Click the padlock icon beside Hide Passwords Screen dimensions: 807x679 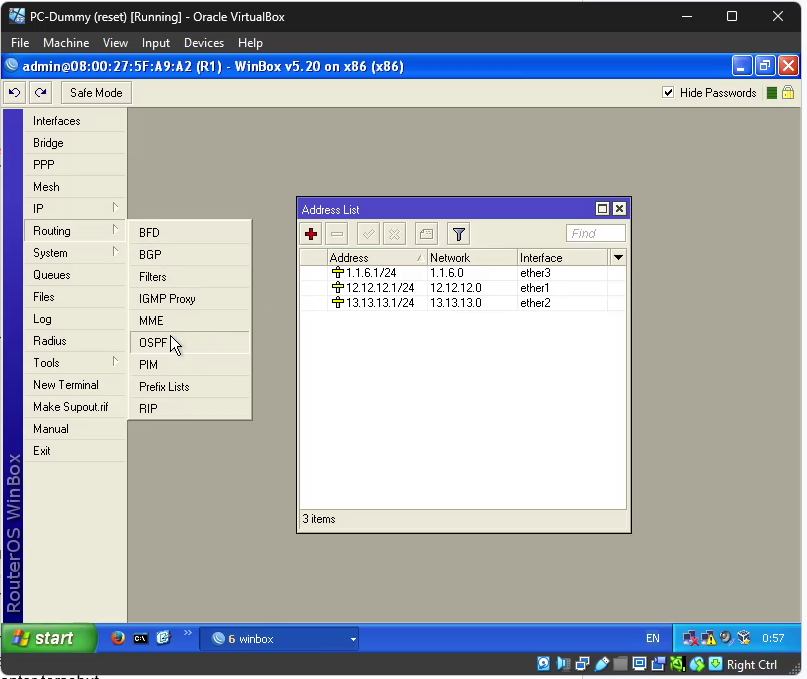click(x=788, y=93)
